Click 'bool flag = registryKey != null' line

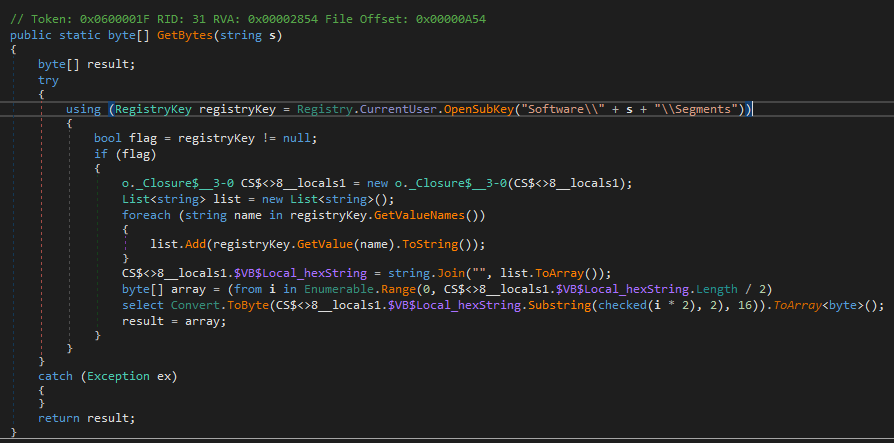[x=205, y=138]
